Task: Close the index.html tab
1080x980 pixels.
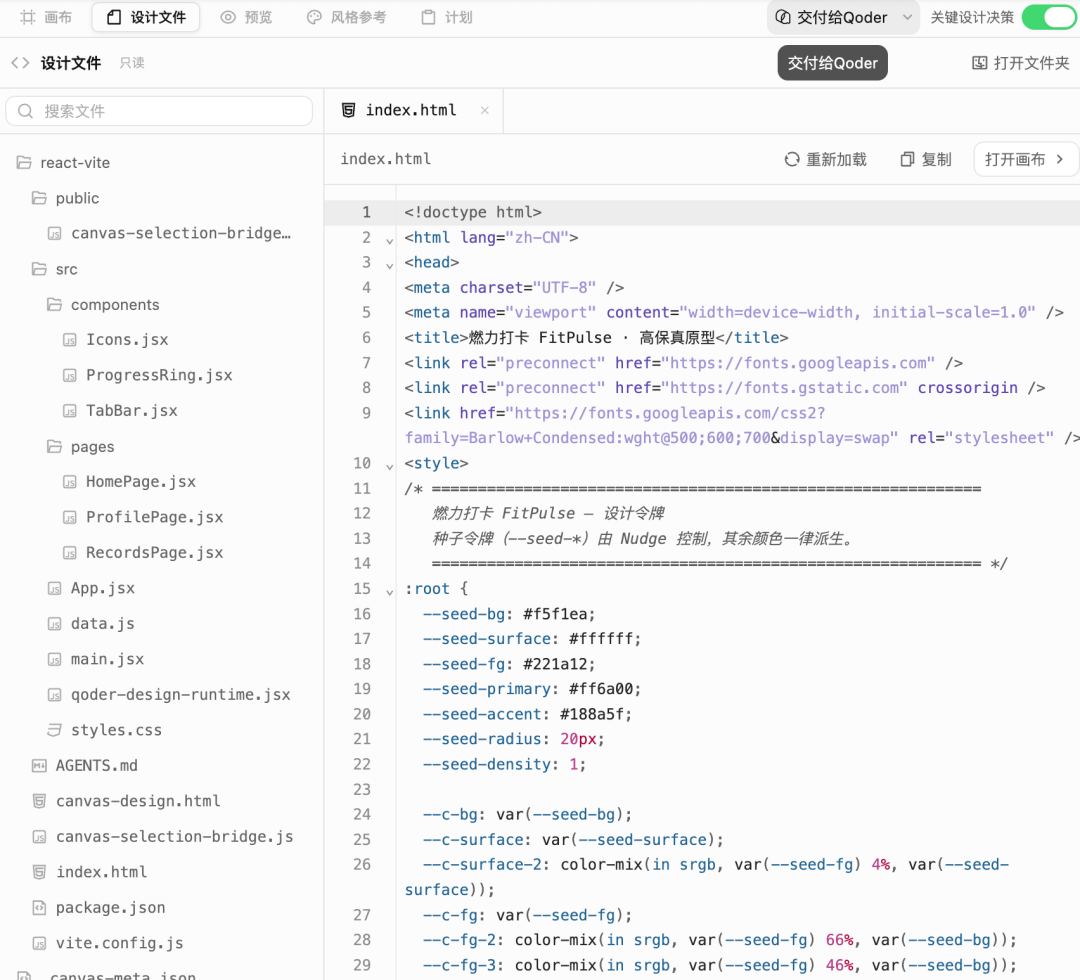Action: click(485, 110)
